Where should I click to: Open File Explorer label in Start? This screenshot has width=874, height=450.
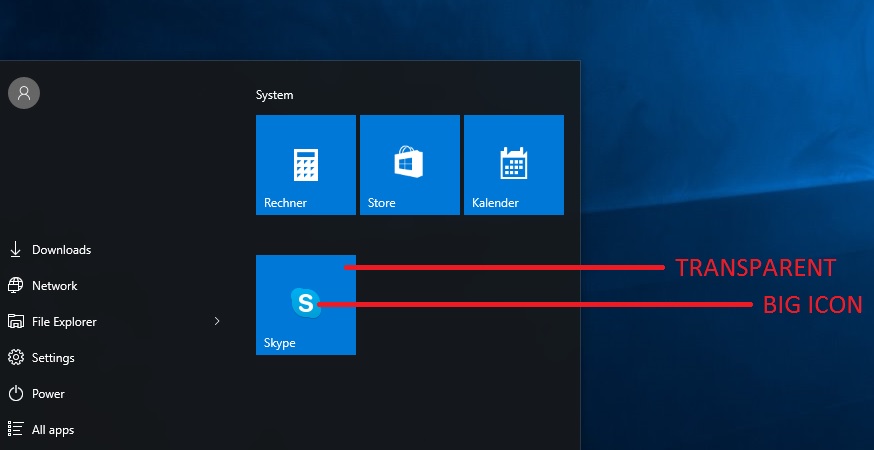[64, 322]
